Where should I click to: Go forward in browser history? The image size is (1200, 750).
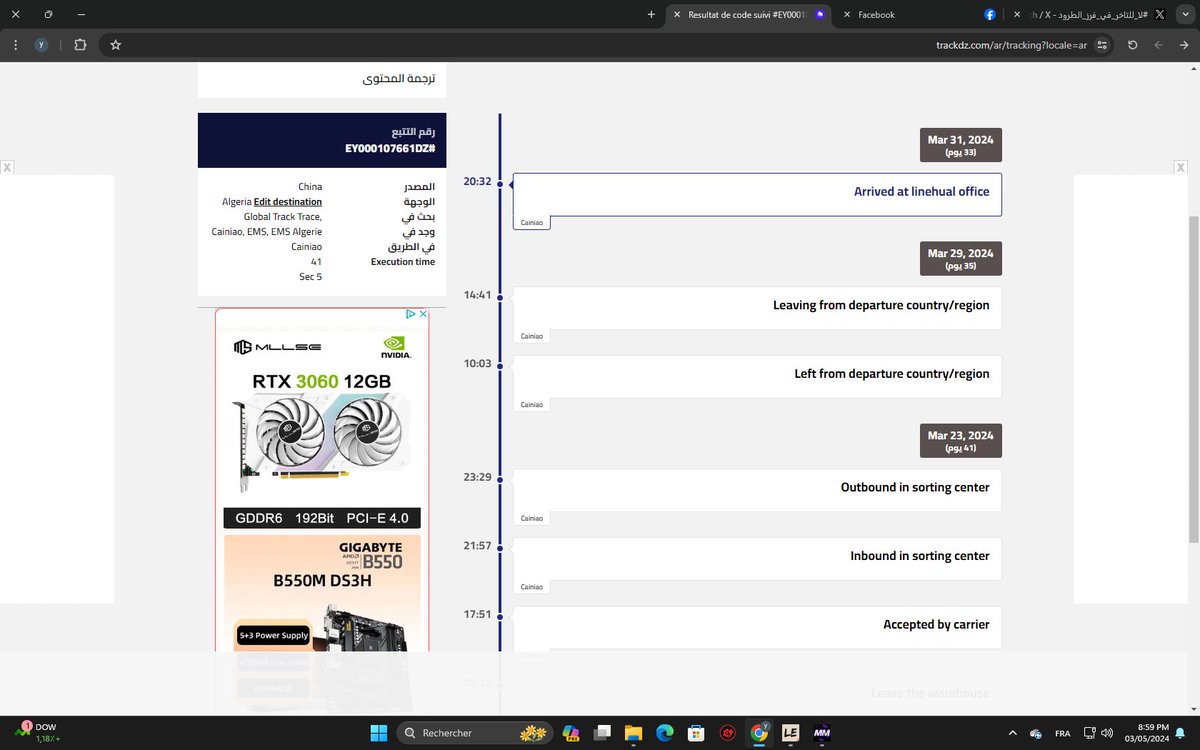pos(1184,45)
